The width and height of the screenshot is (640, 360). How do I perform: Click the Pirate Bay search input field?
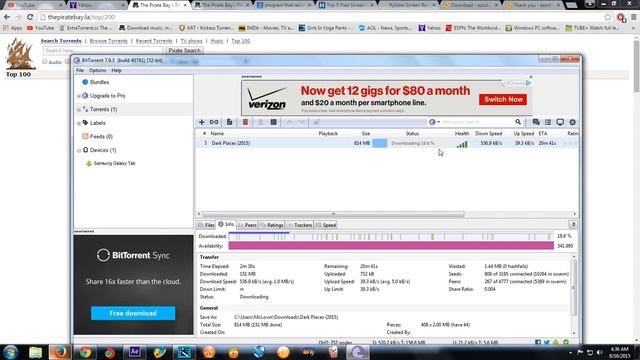pyautogui.click(x=103, y=51)
